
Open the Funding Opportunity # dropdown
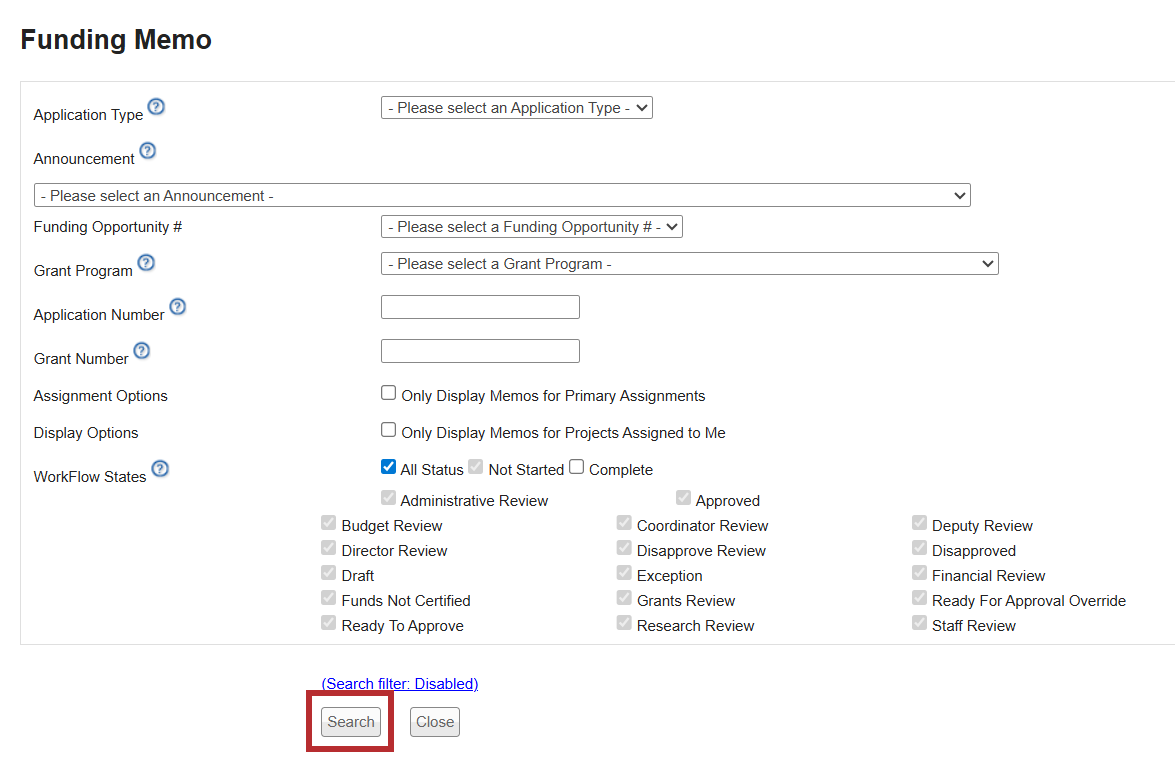tap(531, 227)
